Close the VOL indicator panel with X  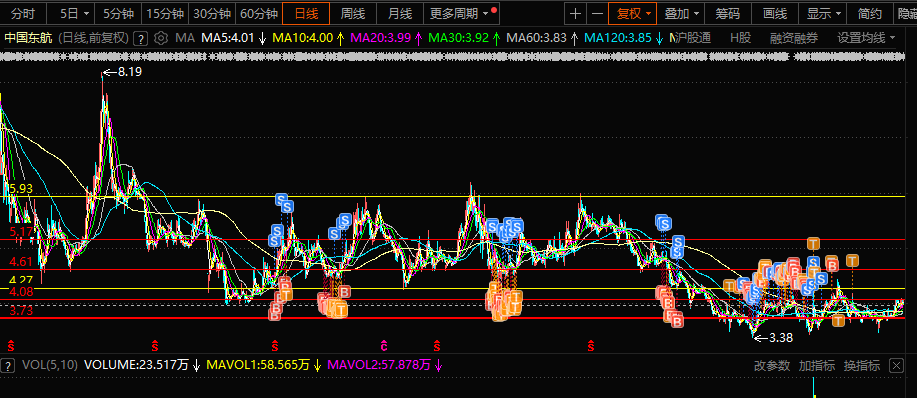[896, 366]
